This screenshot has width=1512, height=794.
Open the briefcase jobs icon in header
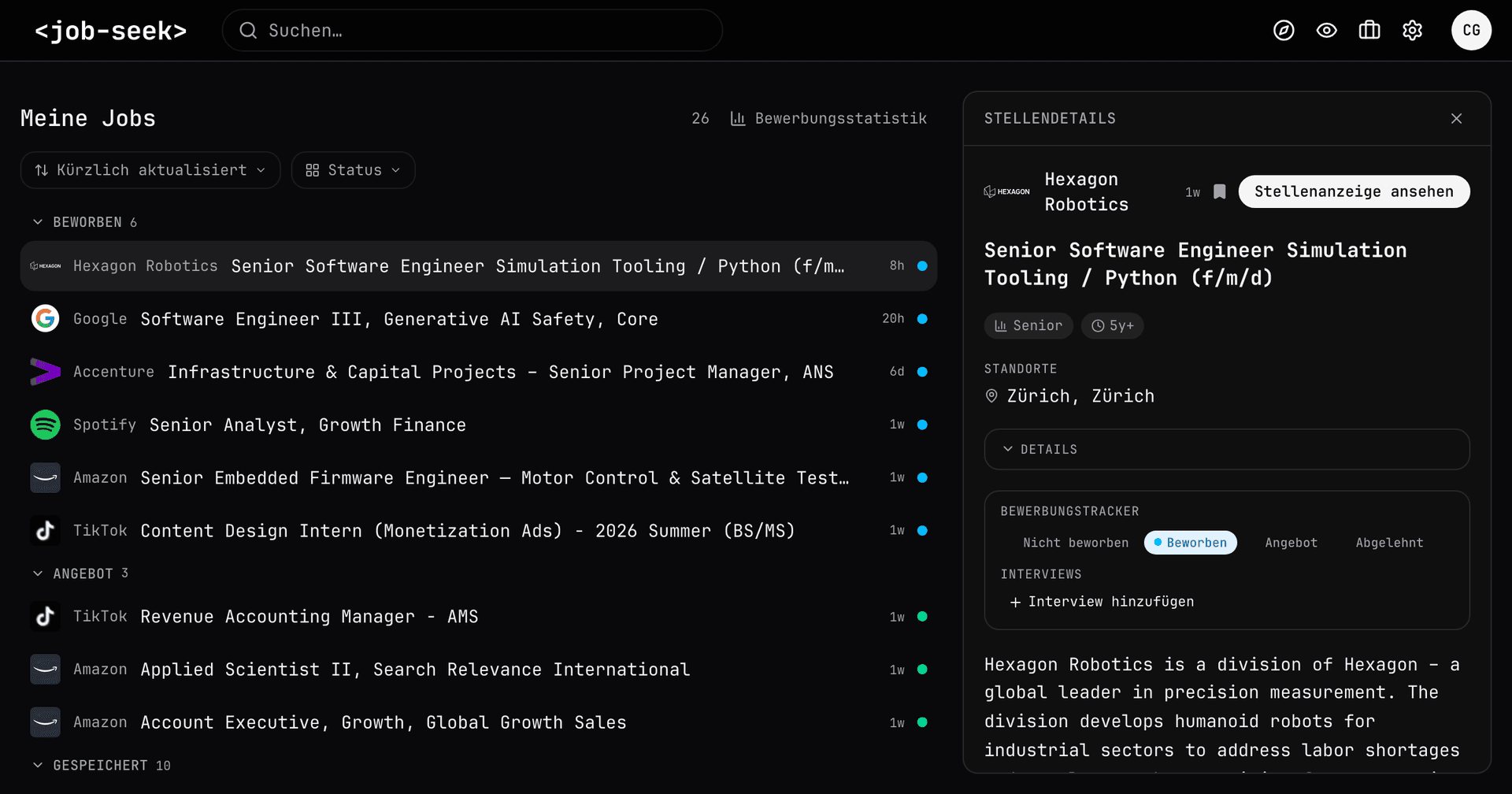click(1369, 31)
